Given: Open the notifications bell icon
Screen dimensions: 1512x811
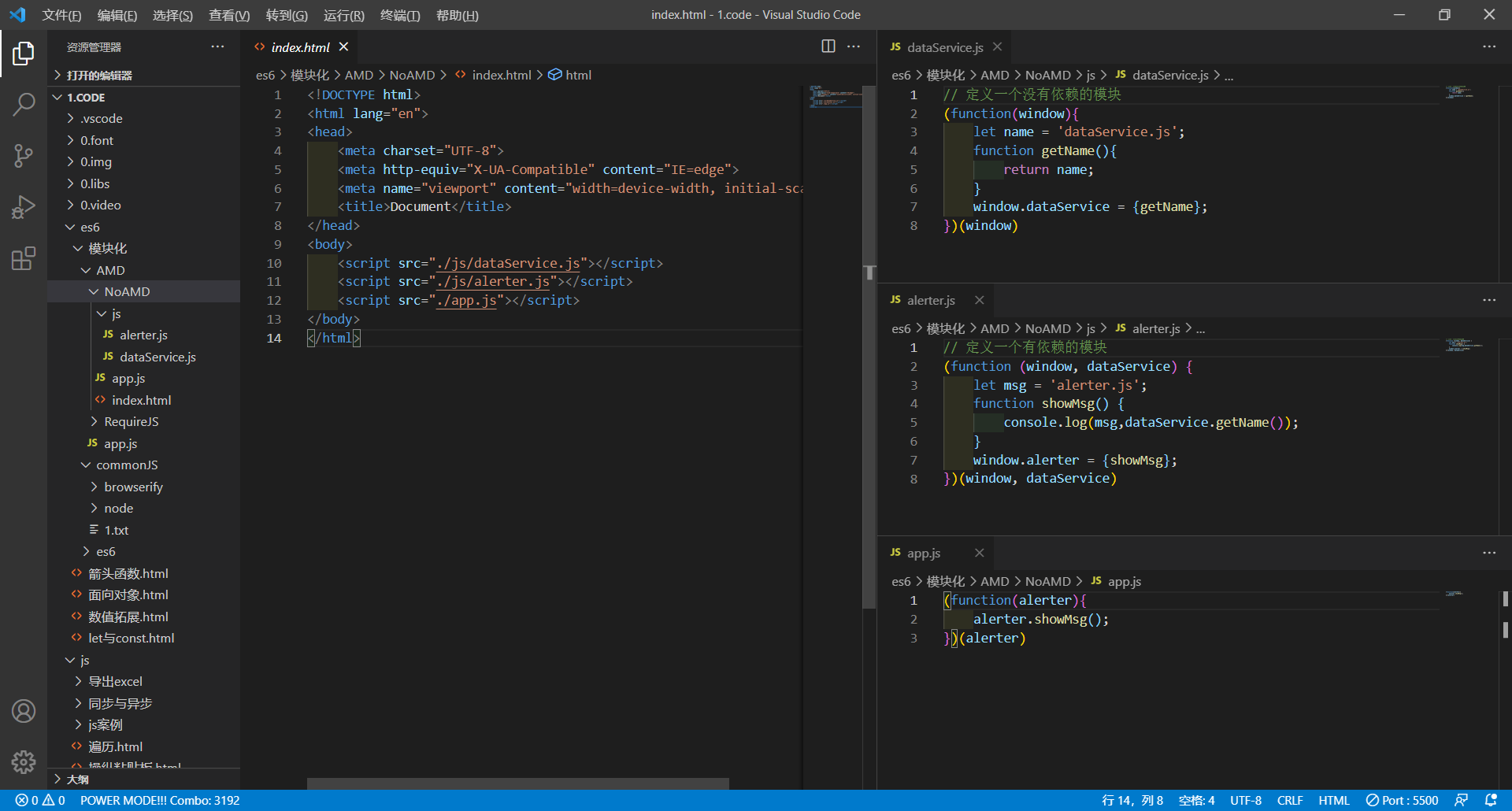Looking at the screenshot, I should (1491, 800).
